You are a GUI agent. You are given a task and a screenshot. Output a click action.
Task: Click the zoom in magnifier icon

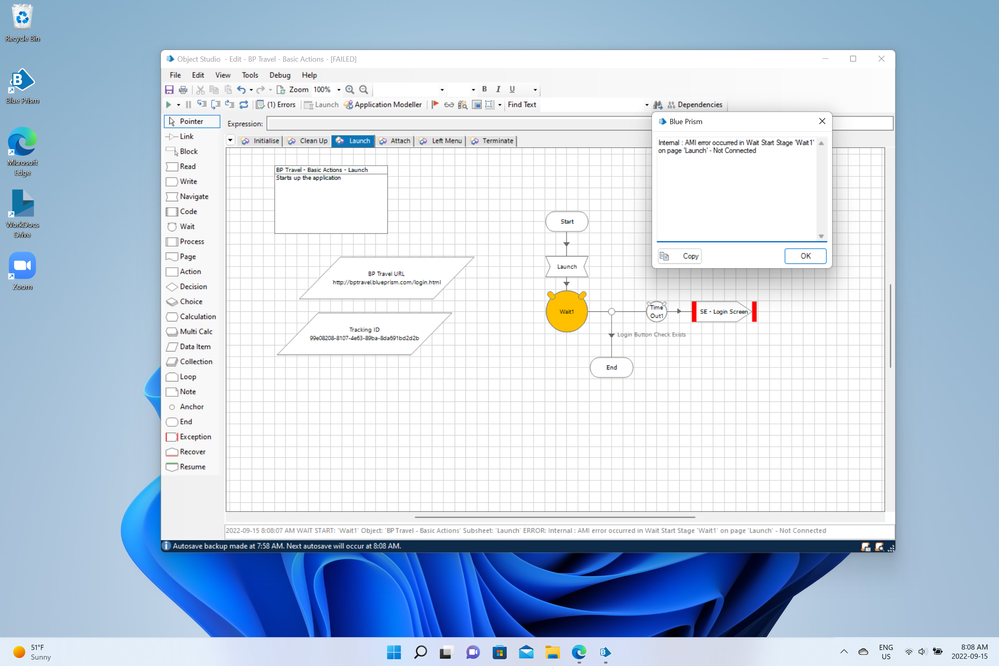tap(350, 90)
